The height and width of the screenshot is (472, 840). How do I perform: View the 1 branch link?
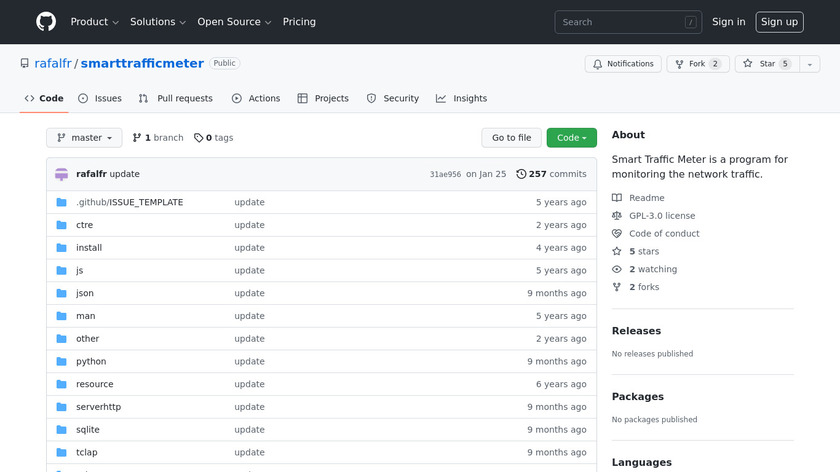(158, 138)
